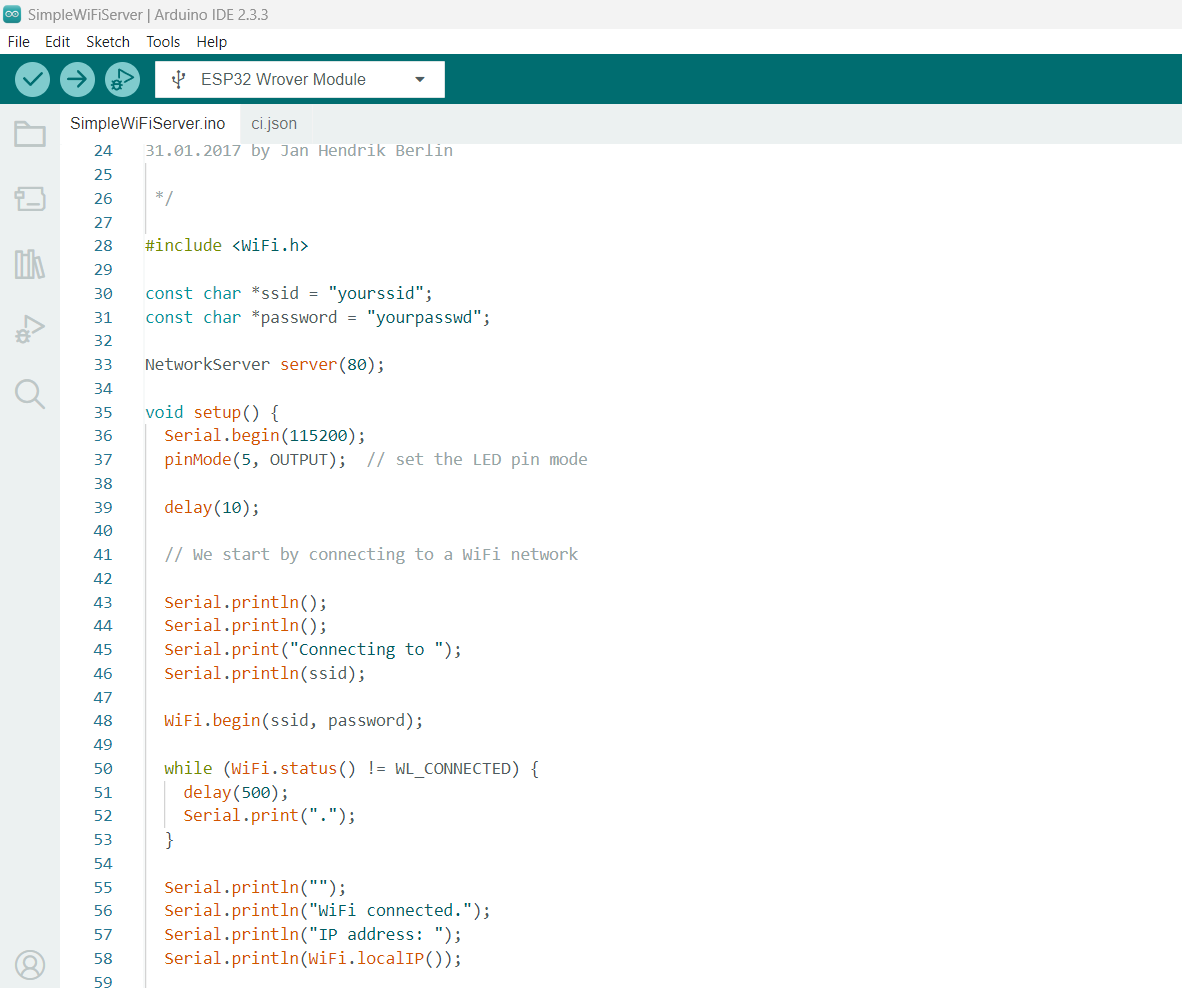Expand the ESP32 Wrover Module board dropdown arrow
Image resolution: width=1182 pixels, height=988 pixels.
tap(420, 79)
